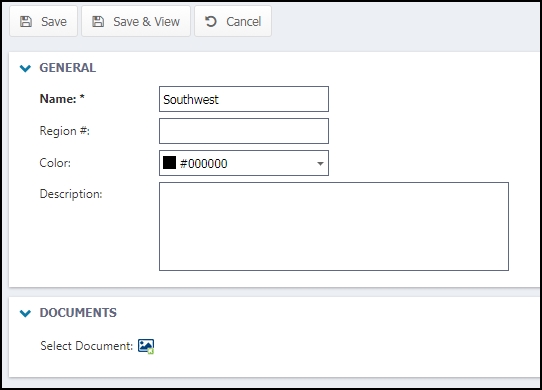Collapse the GENERAL section chevron
The height and width of the screenshot is (390, 542).
tap(25, 68)
